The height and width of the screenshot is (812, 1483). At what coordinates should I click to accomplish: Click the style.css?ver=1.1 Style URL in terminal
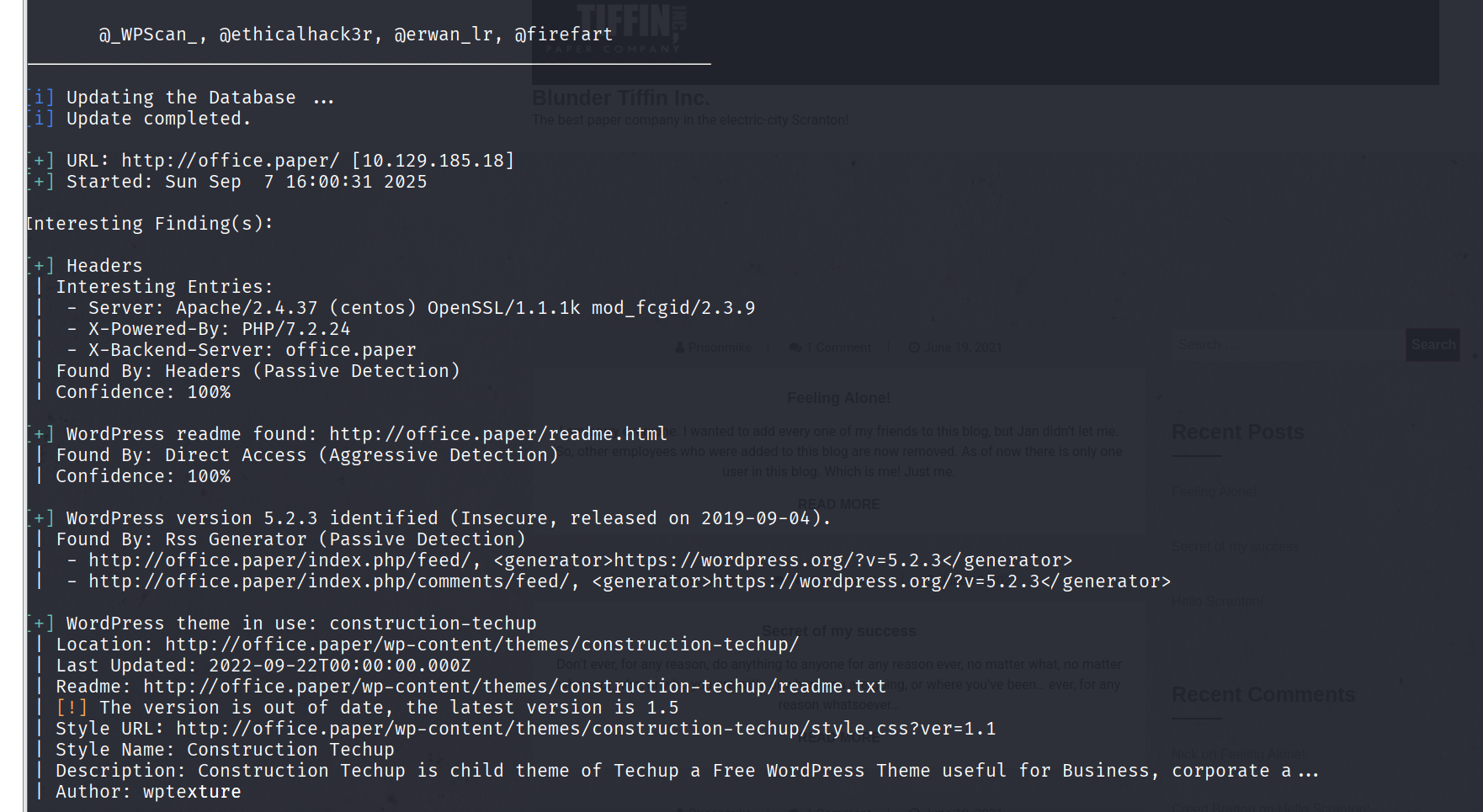point(585,729)
